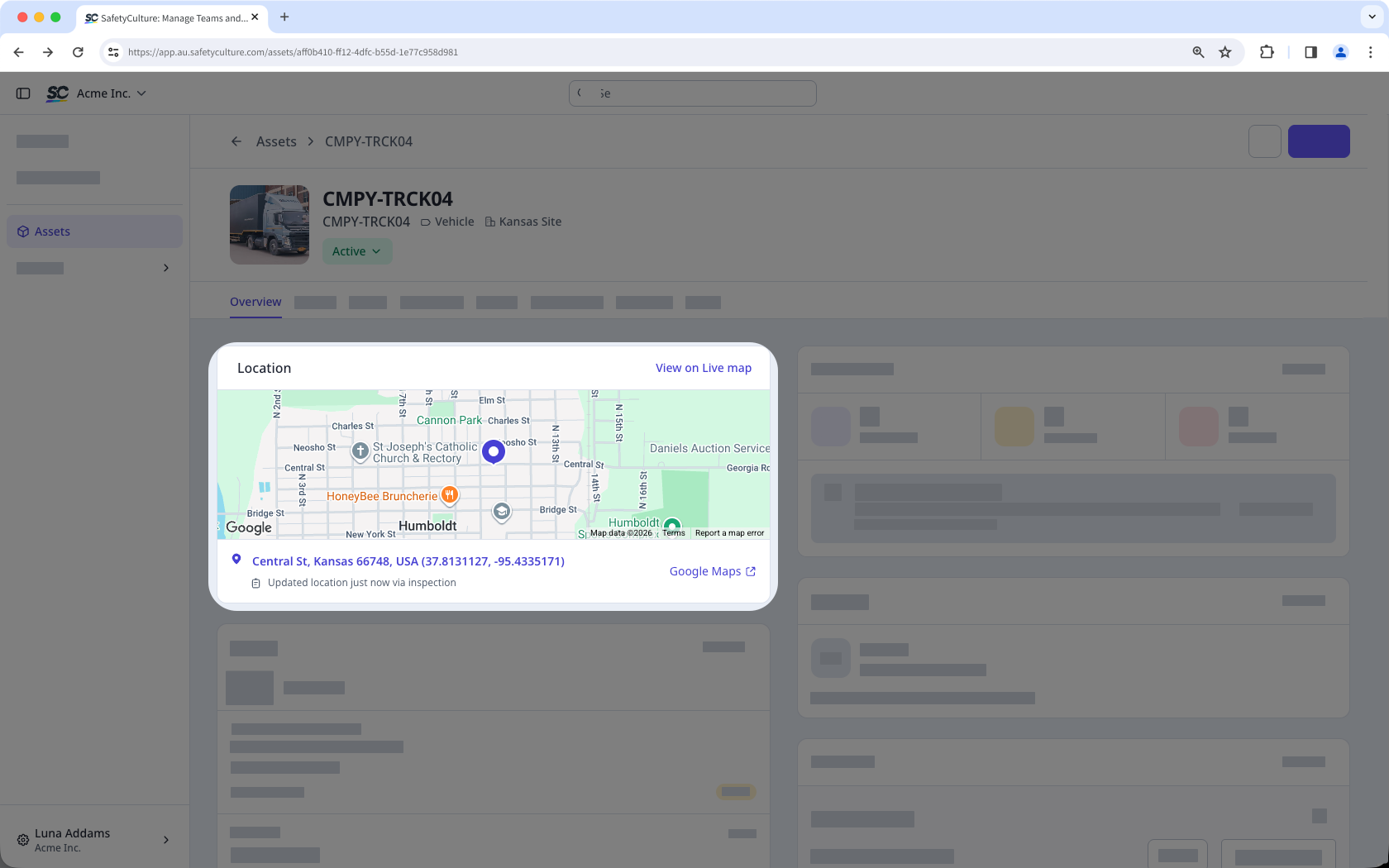1389x868 pixels.
Task: Open Google Maps external link
Action: (x=713, y=571)
